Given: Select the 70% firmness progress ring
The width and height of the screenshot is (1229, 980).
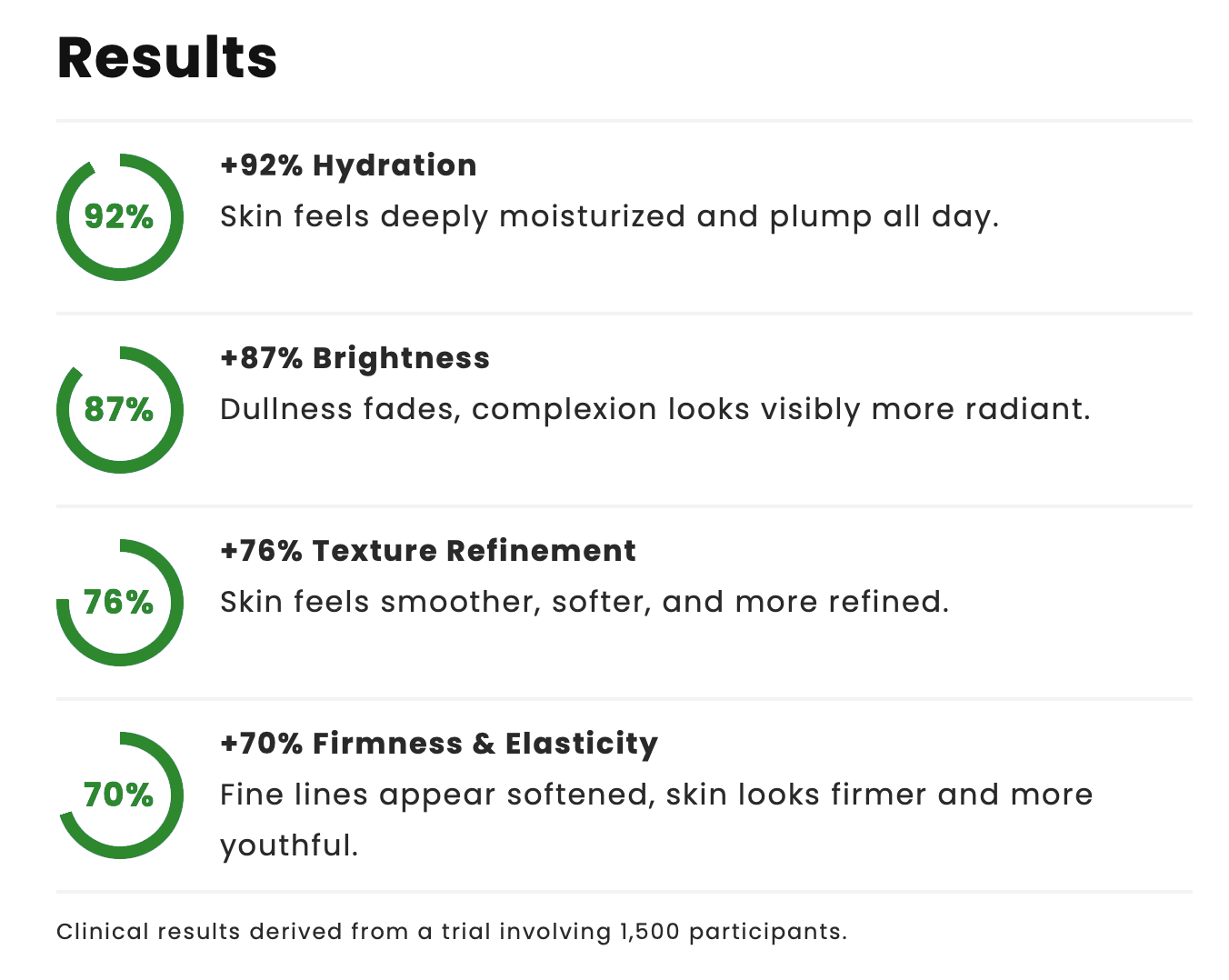Looking at the screenshot, I should pyautogui.click(x=119, y=795).
